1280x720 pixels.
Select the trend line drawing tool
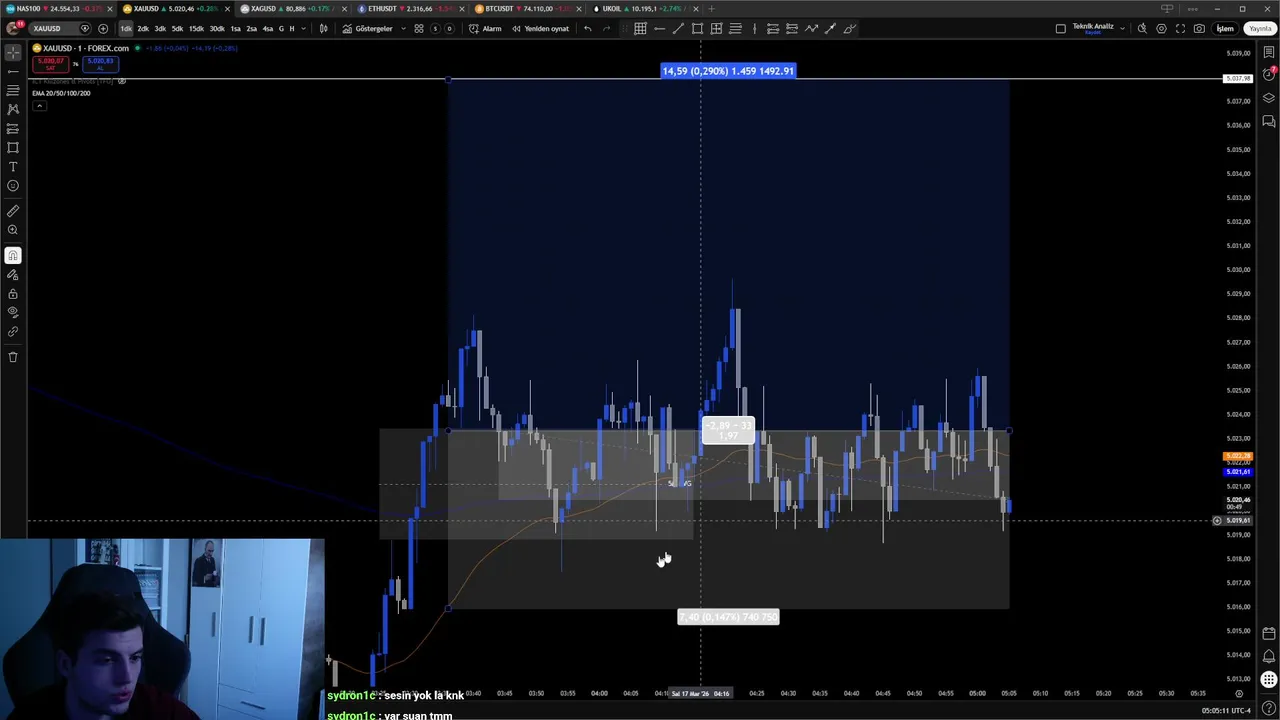click(x=13, y=71)
